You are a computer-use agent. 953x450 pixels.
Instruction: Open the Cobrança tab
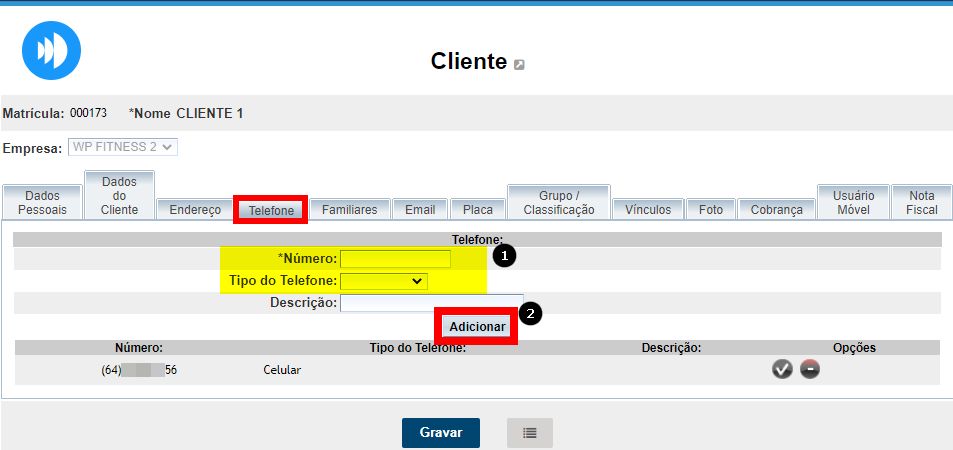tap(776, 210)
